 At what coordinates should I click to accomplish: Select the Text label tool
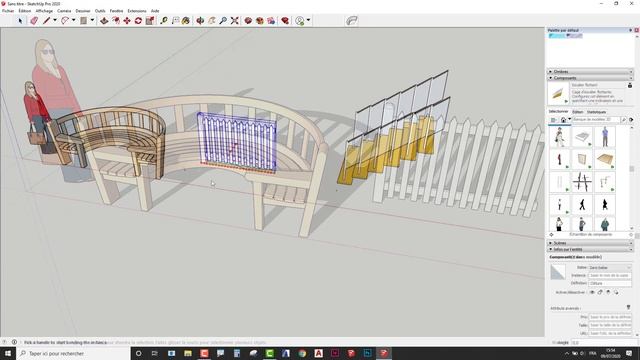click(176, 21)
